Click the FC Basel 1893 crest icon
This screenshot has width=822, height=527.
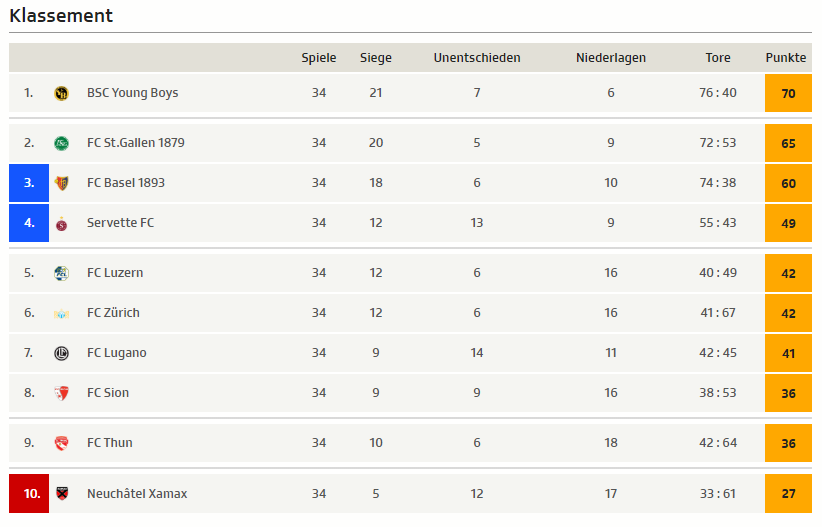pos(61,183)
